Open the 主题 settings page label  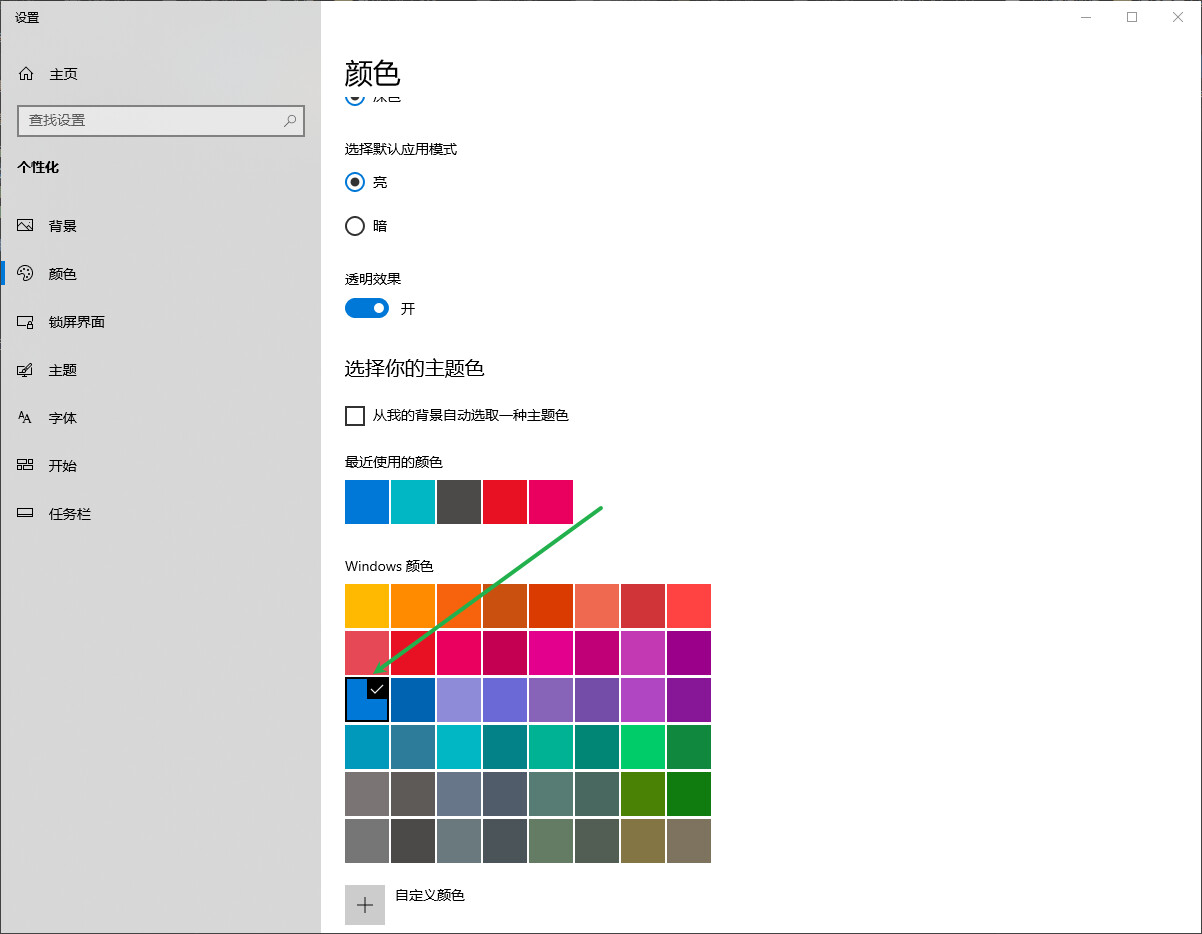(63, 370)
